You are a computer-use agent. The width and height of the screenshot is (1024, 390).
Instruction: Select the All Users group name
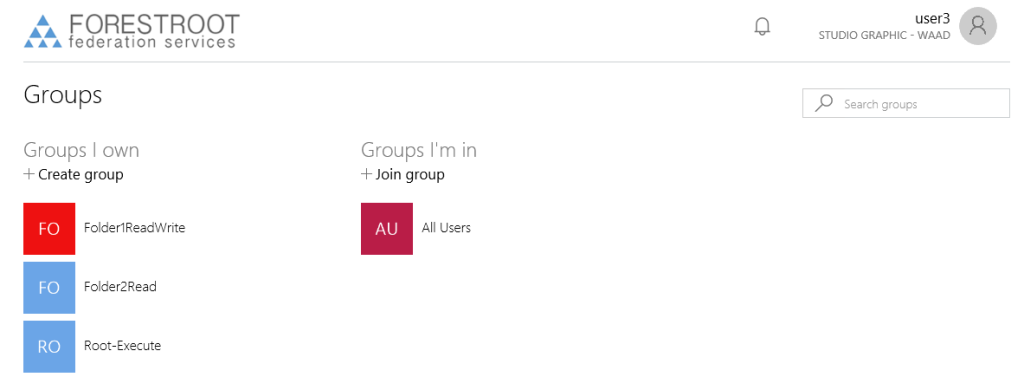[446, 228]
